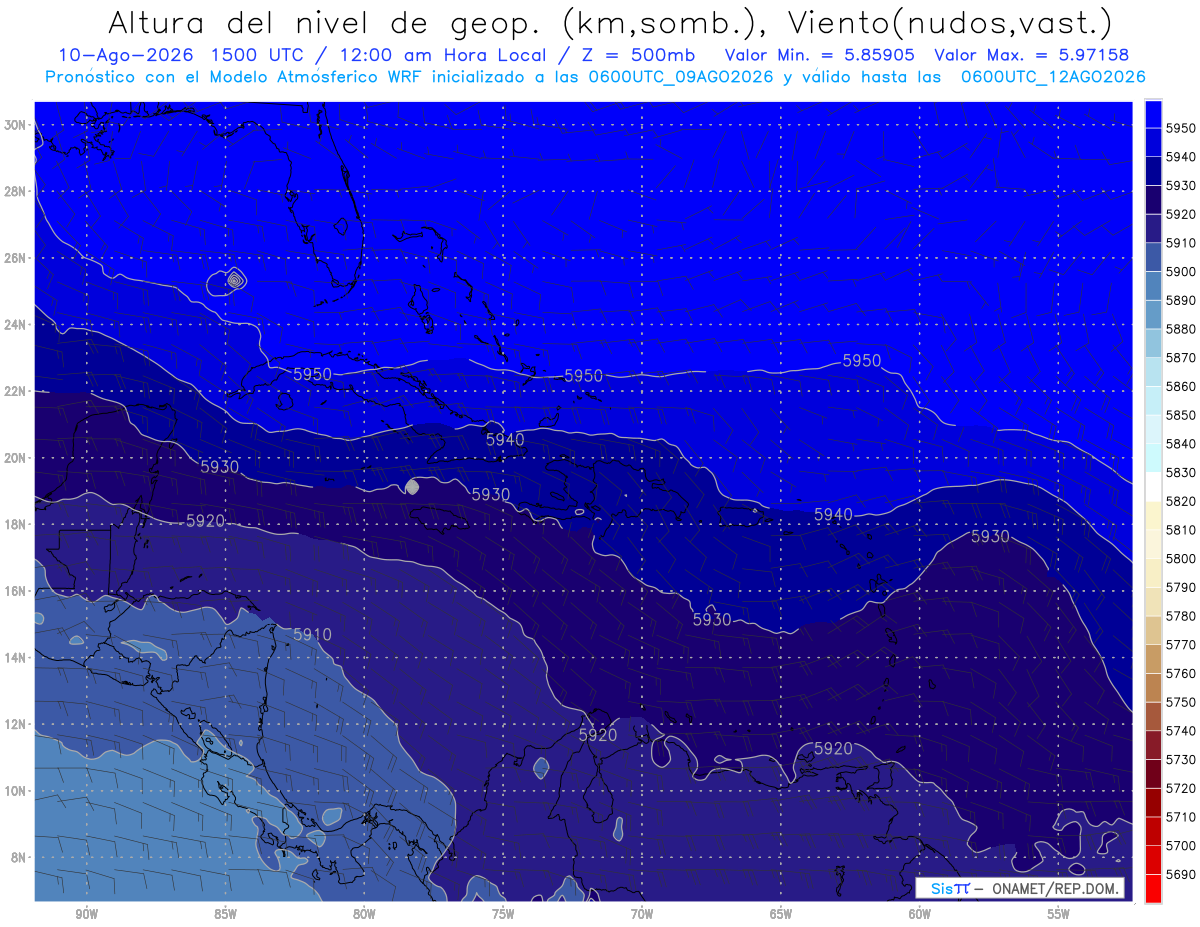Click the '65W' longitude axis label

pyautogui.click(x=781, y=915)
